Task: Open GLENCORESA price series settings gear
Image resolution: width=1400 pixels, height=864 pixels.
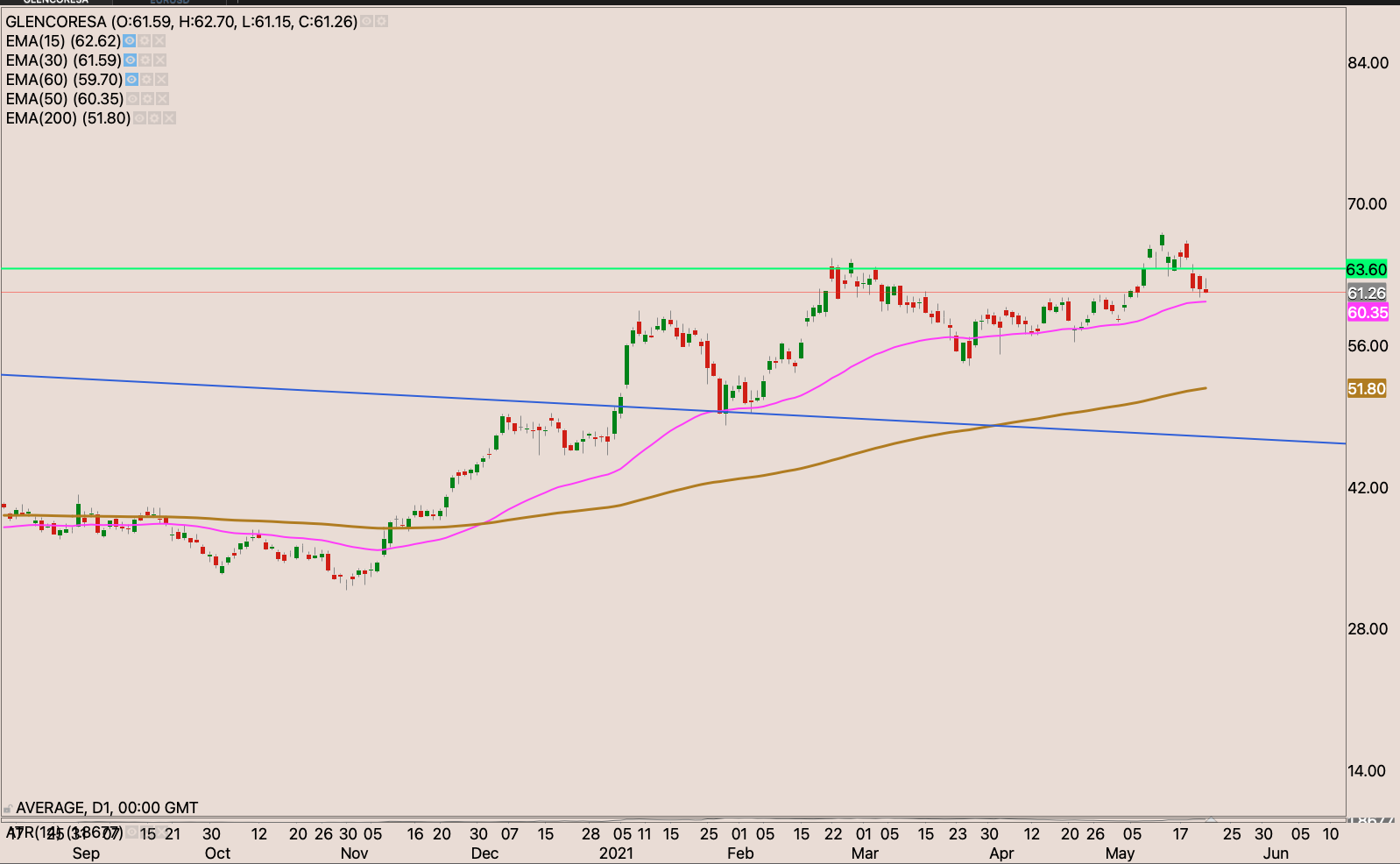Action: point(381,21)
